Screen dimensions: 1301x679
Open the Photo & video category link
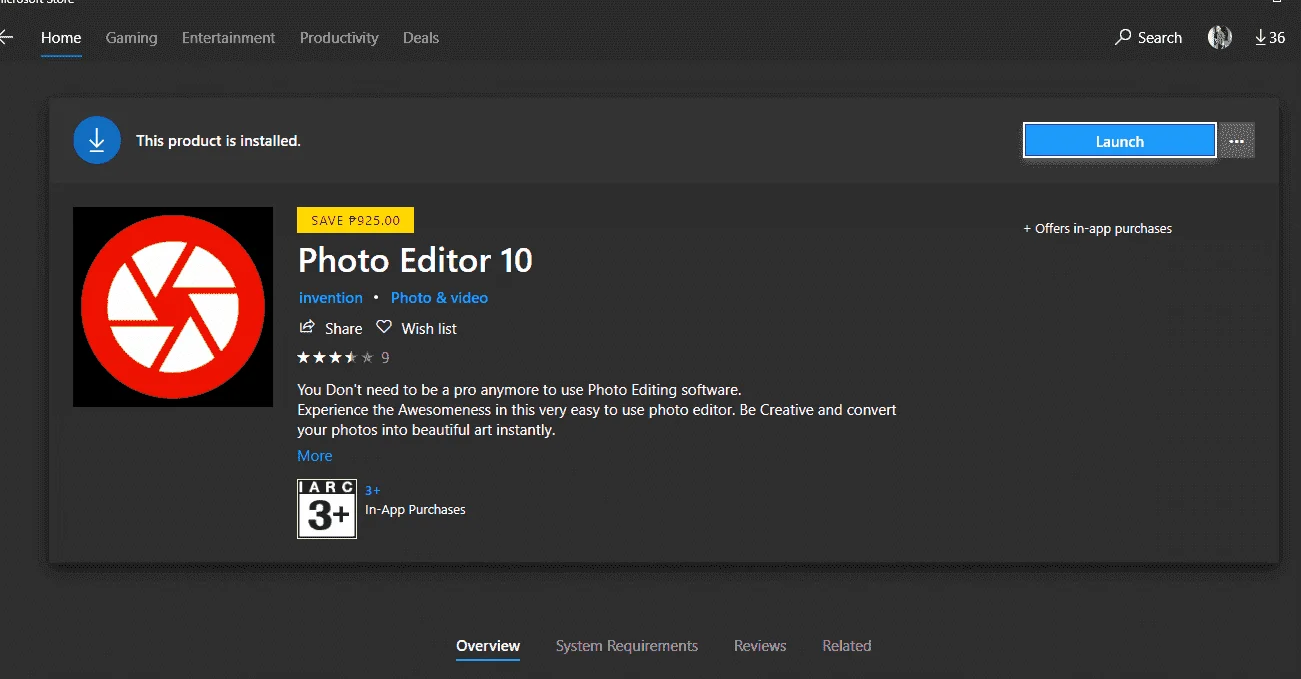tap(439, 298)
